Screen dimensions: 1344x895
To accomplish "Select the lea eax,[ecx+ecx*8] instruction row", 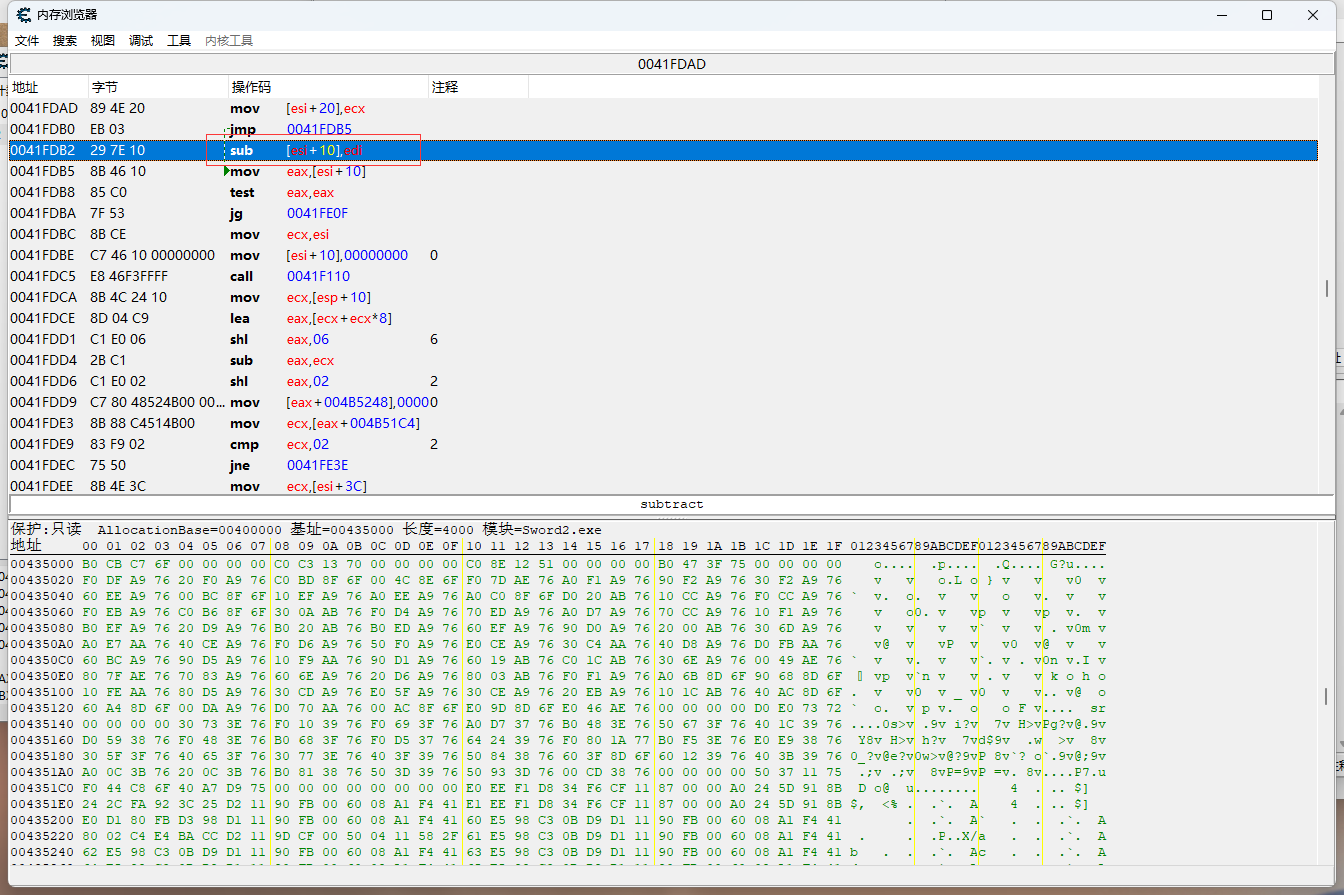I will (663, 318).
